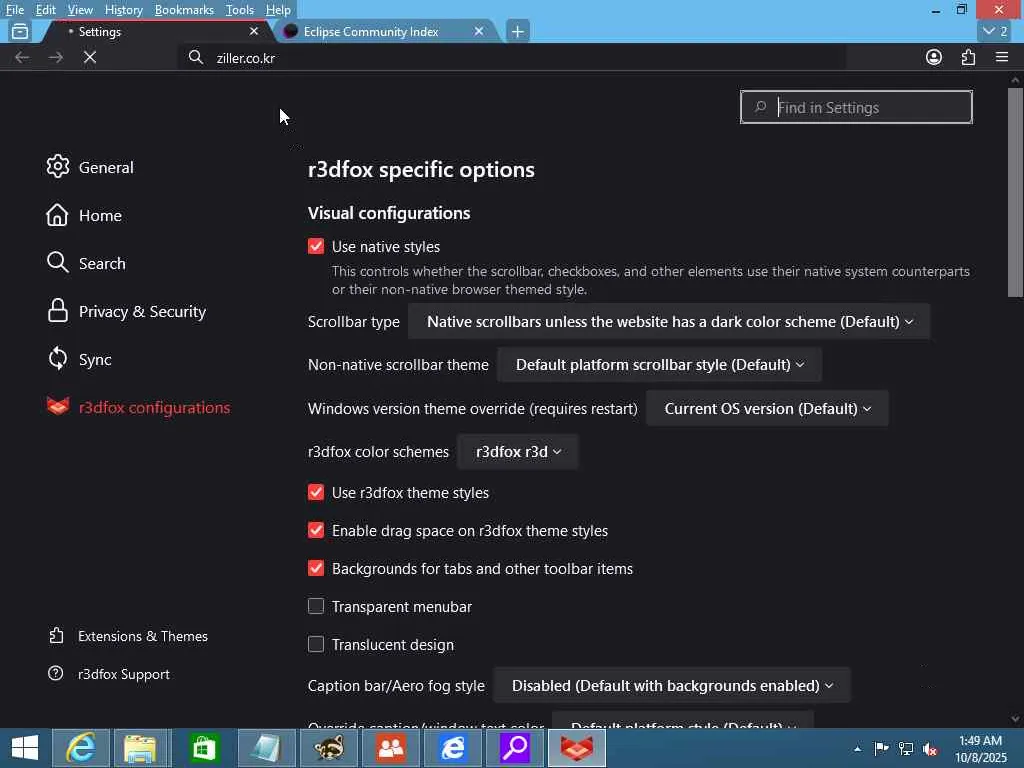Open the History menu
Image resolution: width=1024 pixels, height=768 pixels.
click(x=123, y=10)
